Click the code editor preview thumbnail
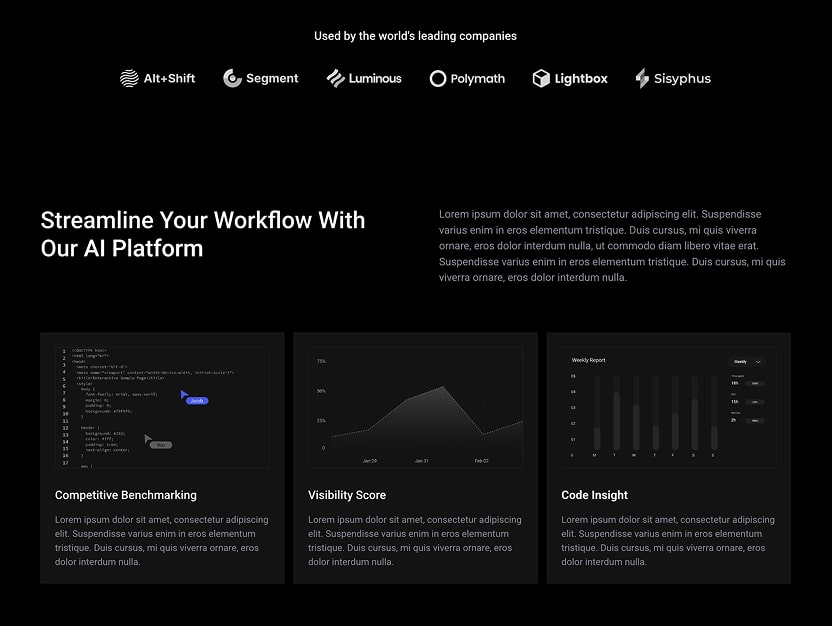The width and height of the screenshot is (832, 626). pos(162,405)
